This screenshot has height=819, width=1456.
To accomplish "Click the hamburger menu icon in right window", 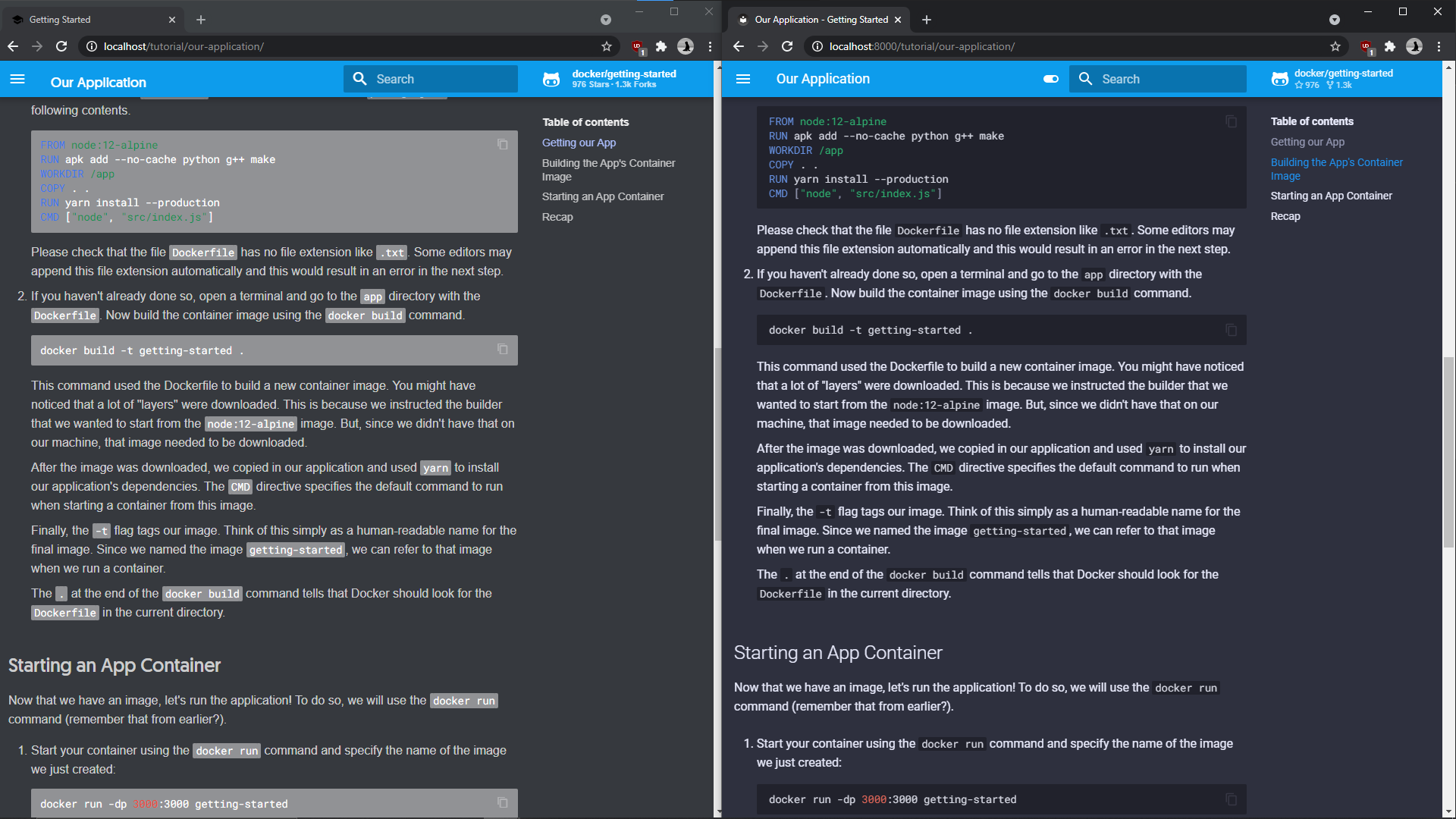I will coord(743,79).
